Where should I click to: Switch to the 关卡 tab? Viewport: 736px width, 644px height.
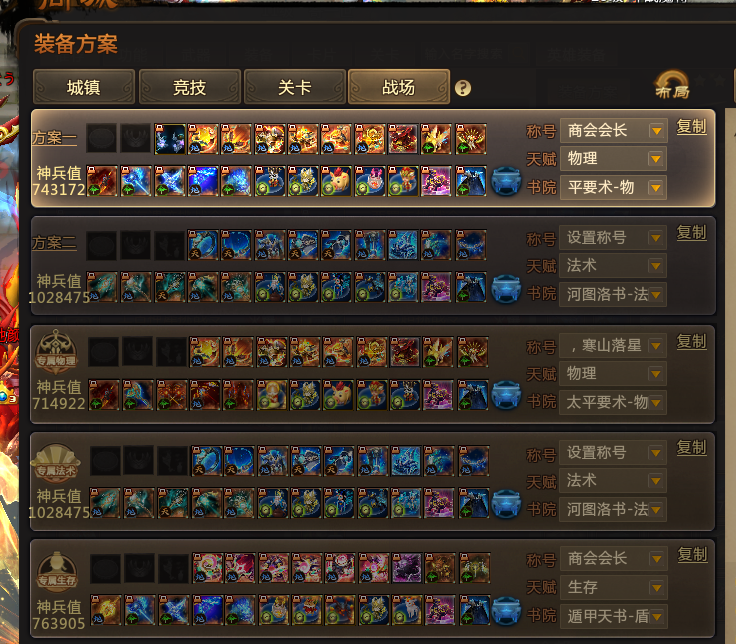coord(295,87)
